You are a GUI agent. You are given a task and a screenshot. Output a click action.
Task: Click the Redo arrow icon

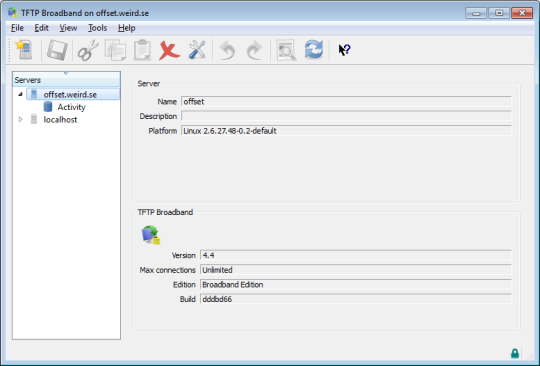[254, 50]
